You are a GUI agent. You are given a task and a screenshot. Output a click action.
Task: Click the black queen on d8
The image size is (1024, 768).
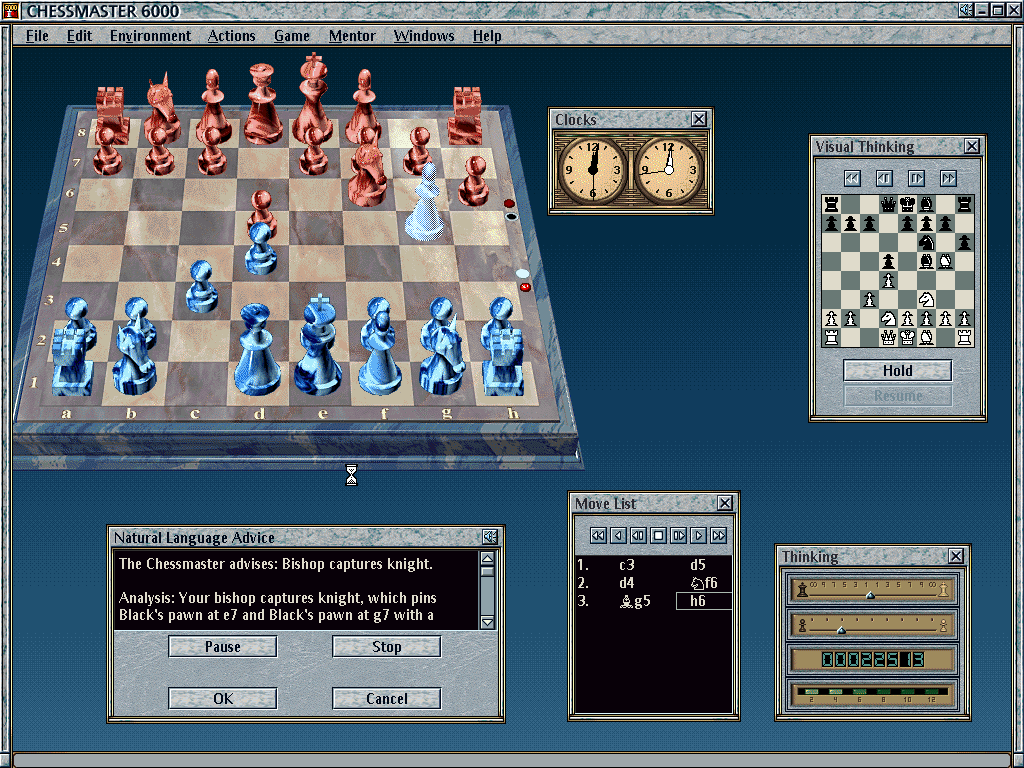[263, 104]
